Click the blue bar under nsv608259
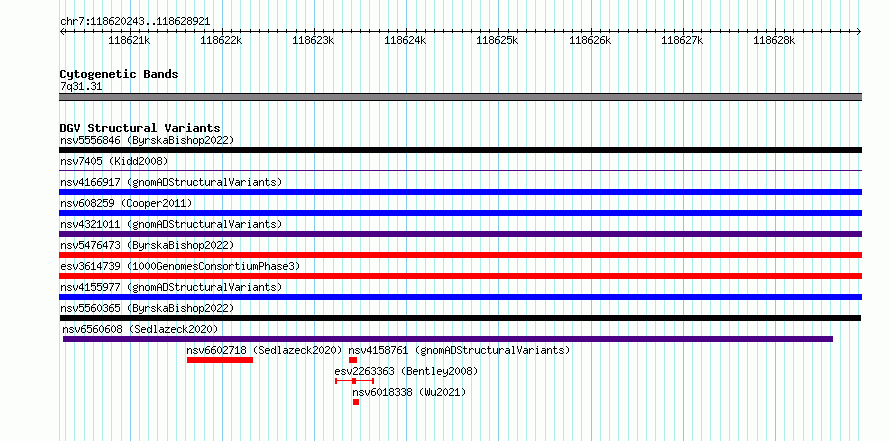This screenshot has height=441, width=890. click(460, 213)
